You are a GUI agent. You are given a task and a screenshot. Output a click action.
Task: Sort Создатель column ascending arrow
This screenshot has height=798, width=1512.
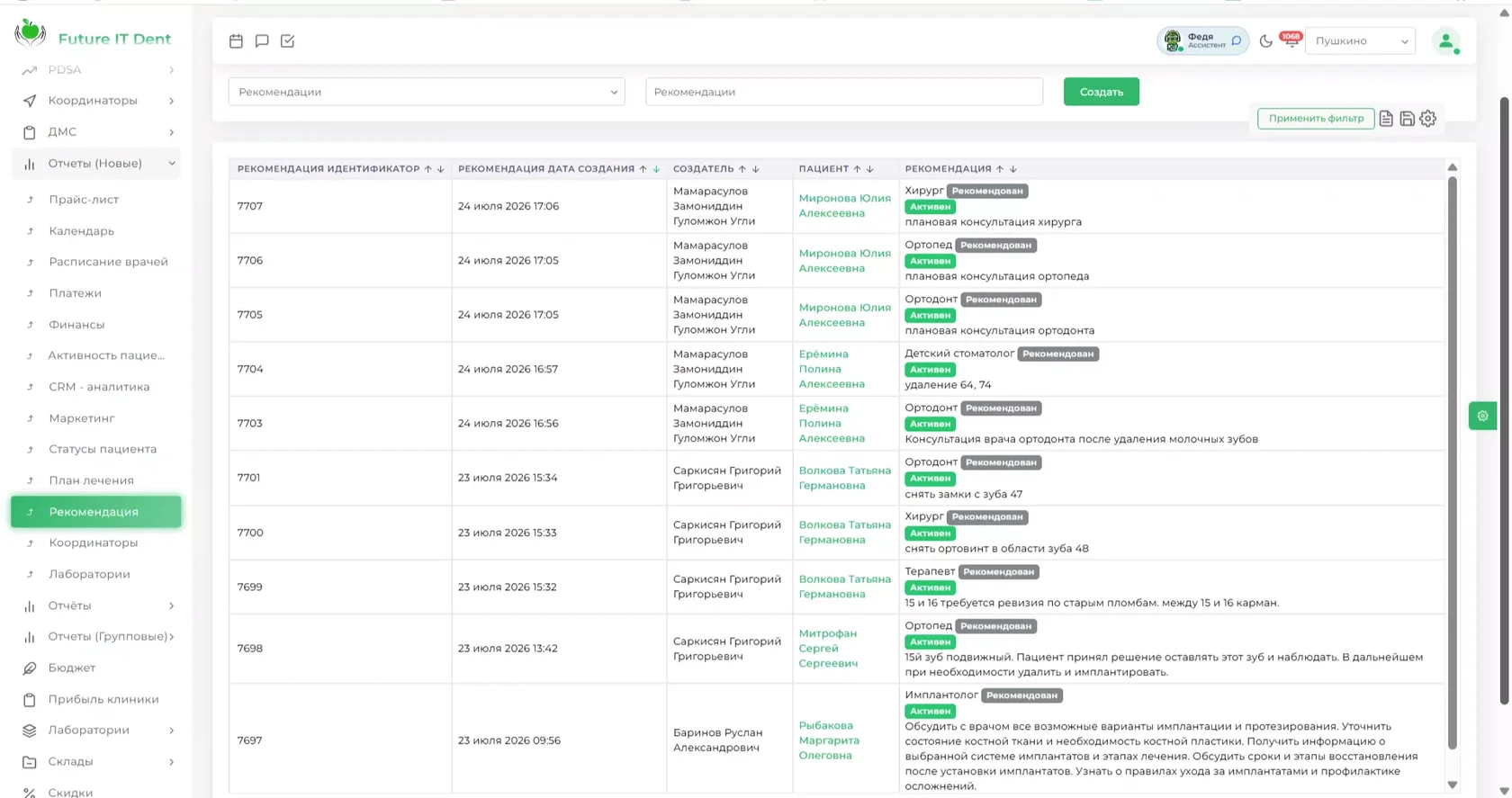tap(742, 169)
